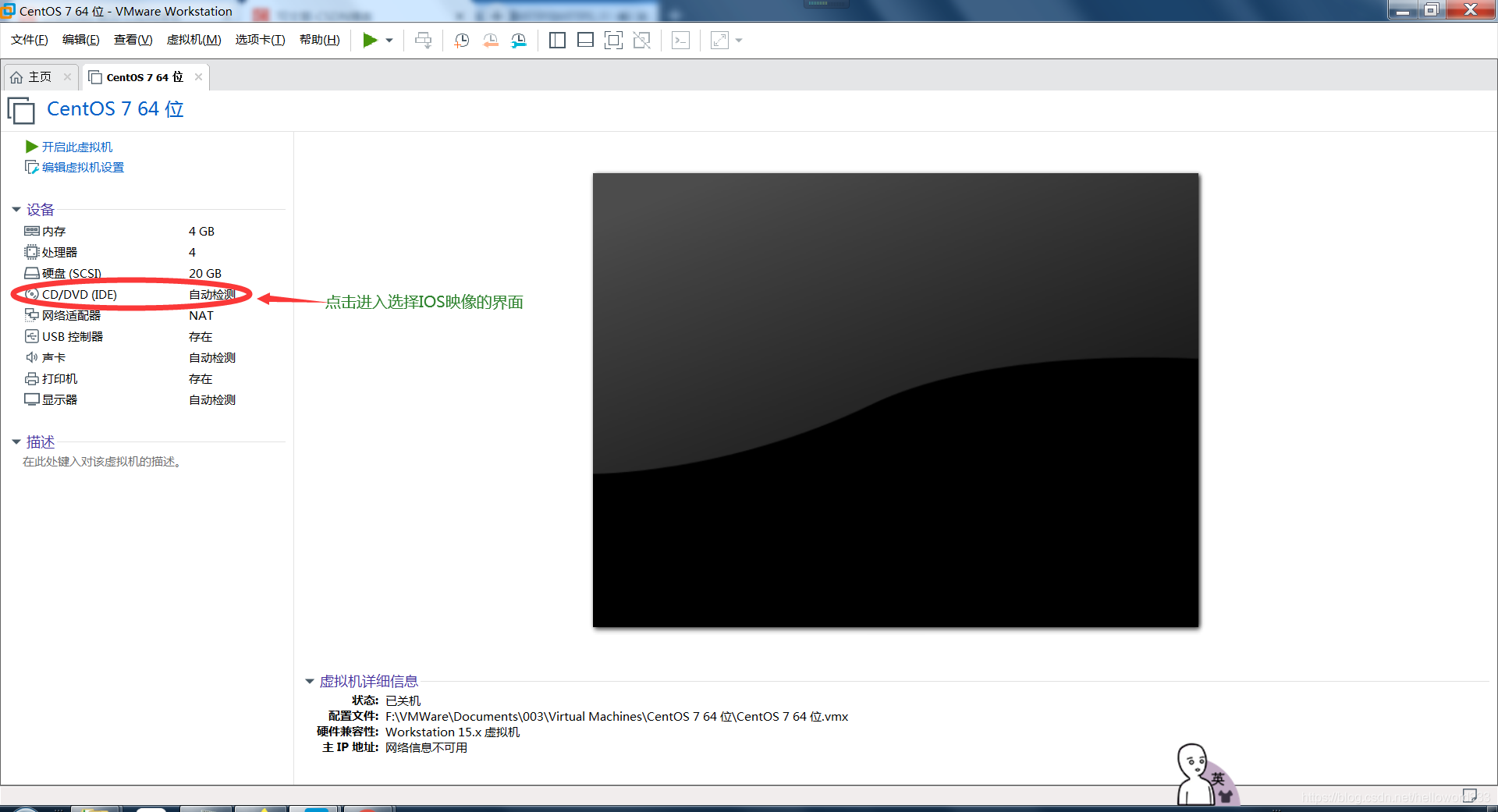The height and width of the screenshot is (812, 1498).
Task: Open the power options dropdown arrow
Action: 389,41
